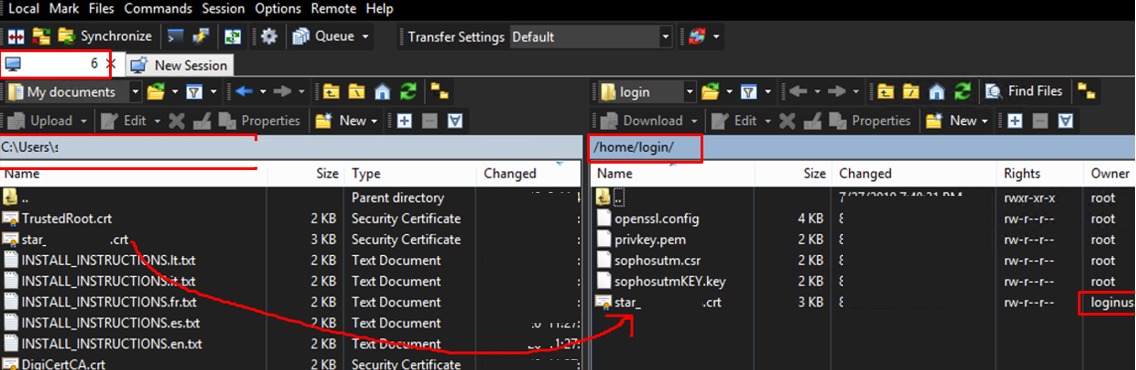
Task: Go to the remote root directory icon
Action: coord(911,92)
